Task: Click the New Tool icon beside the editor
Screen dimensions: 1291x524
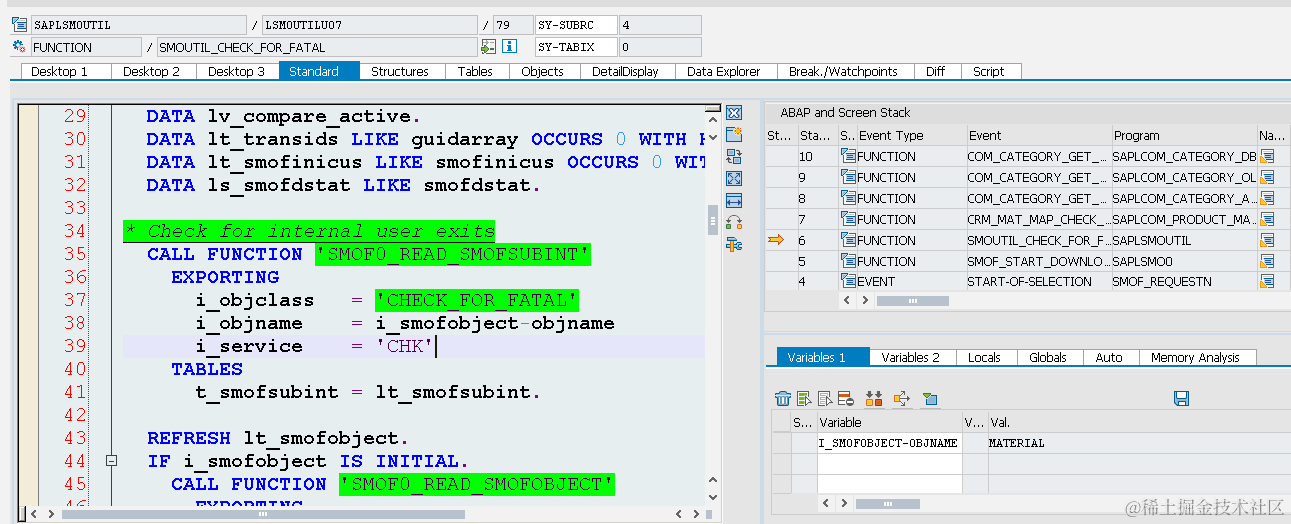Action: (733, 134)
